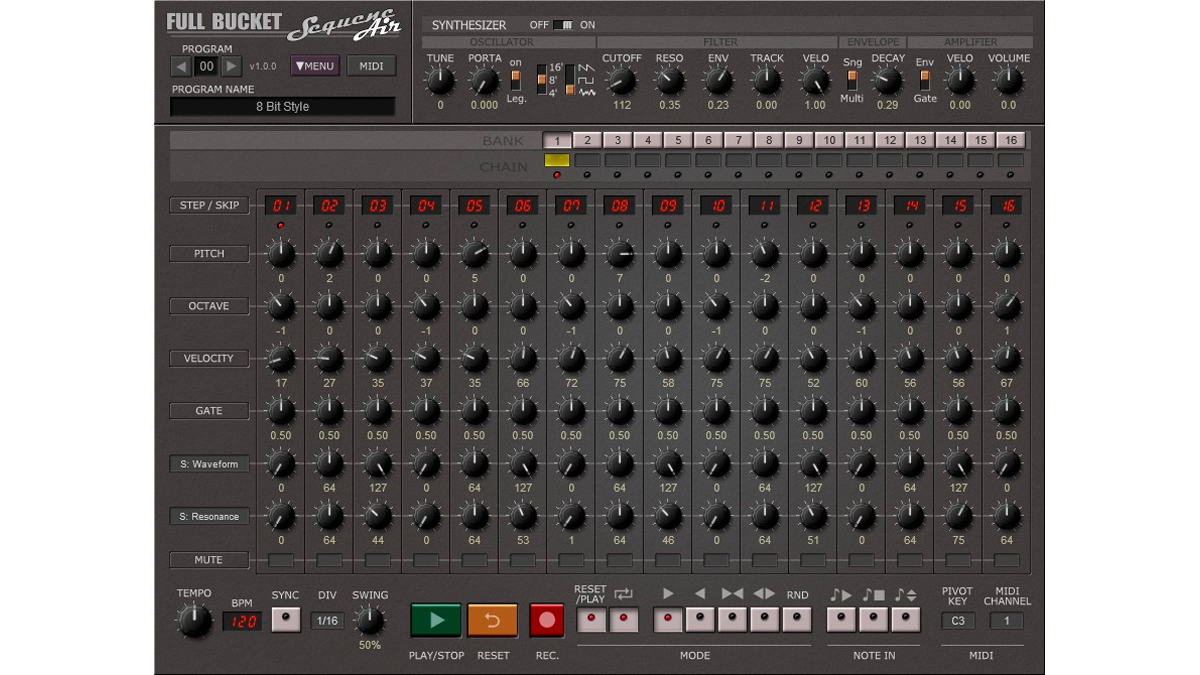
Task: Click step 08 red LED display
Action: tap(619, 206)
